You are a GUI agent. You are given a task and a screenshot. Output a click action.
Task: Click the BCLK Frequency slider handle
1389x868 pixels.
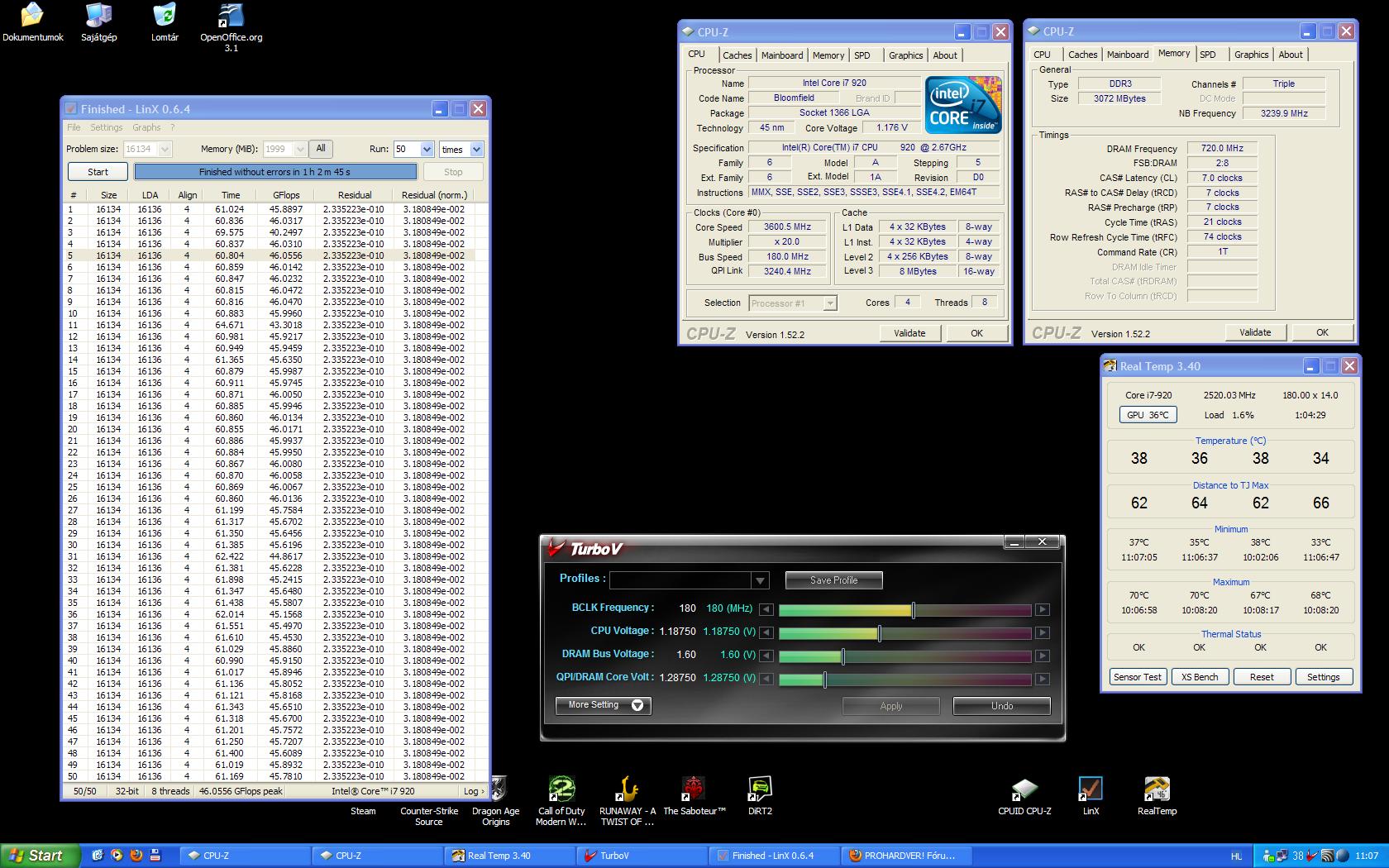[913, 610]
